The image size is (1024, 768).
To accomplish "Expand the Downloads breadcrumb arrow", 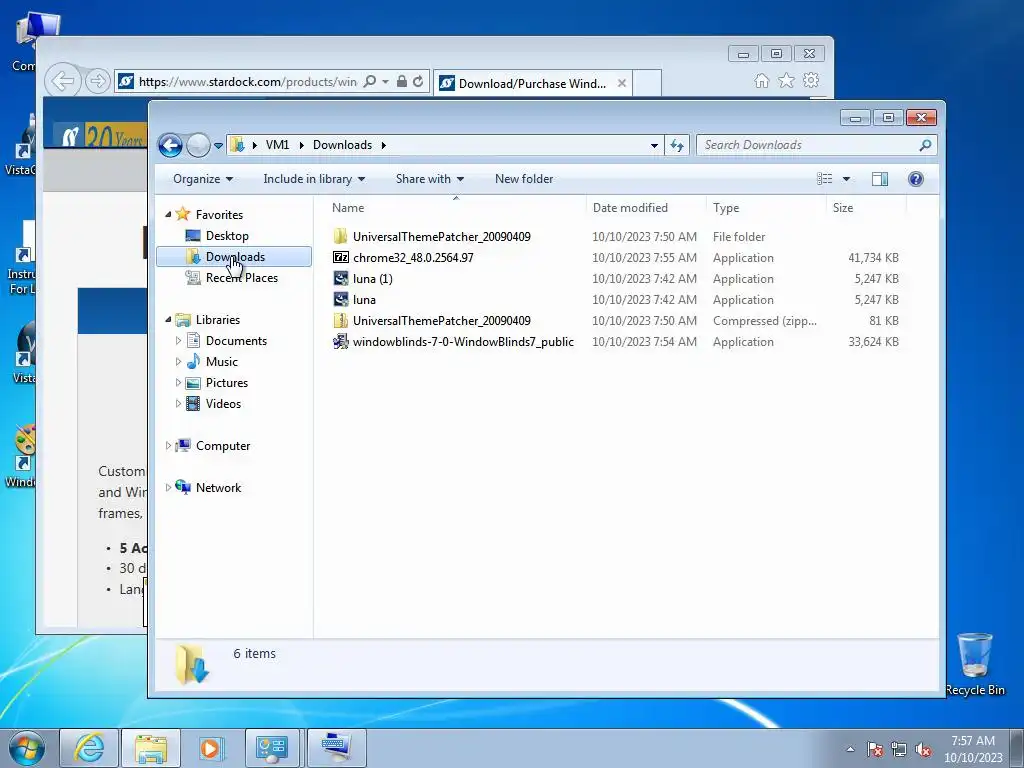I will [x=383, y=145].
